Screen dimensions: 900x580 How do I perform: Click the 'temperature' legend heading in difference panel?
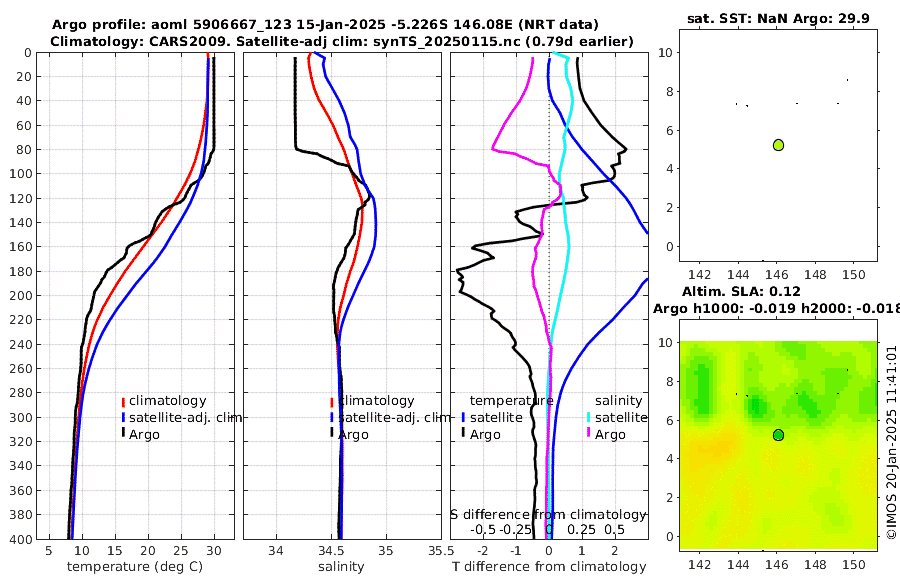click(511, 401)
